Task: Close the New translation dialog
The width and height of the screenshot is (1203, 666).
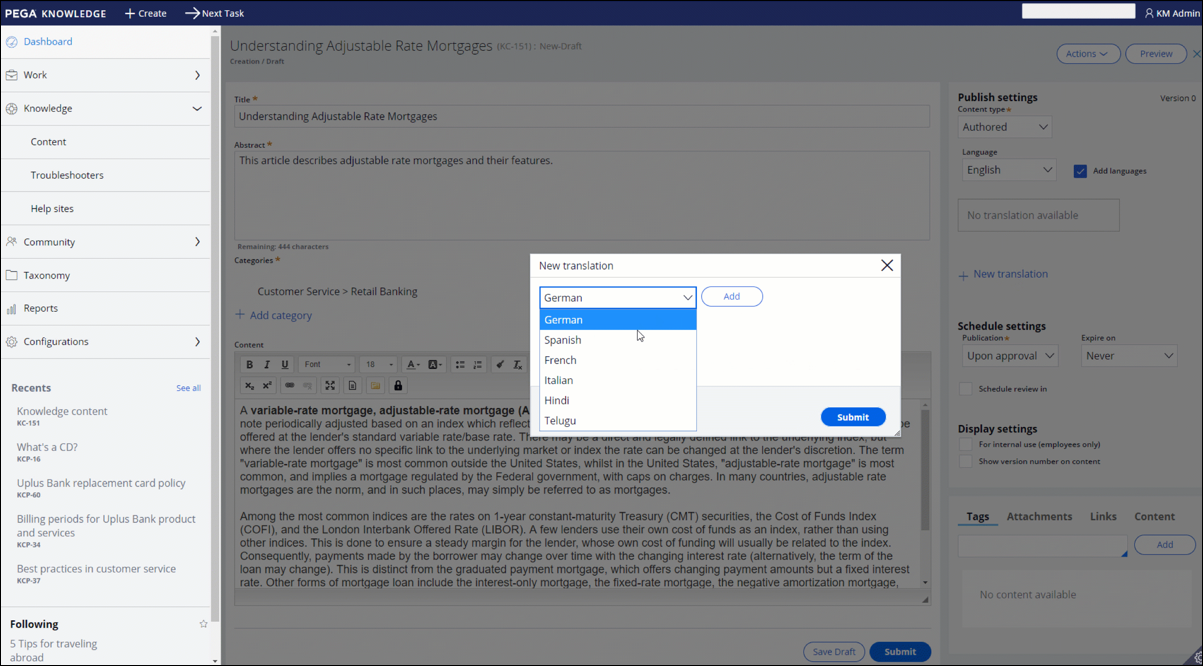Action: (886, 266)
